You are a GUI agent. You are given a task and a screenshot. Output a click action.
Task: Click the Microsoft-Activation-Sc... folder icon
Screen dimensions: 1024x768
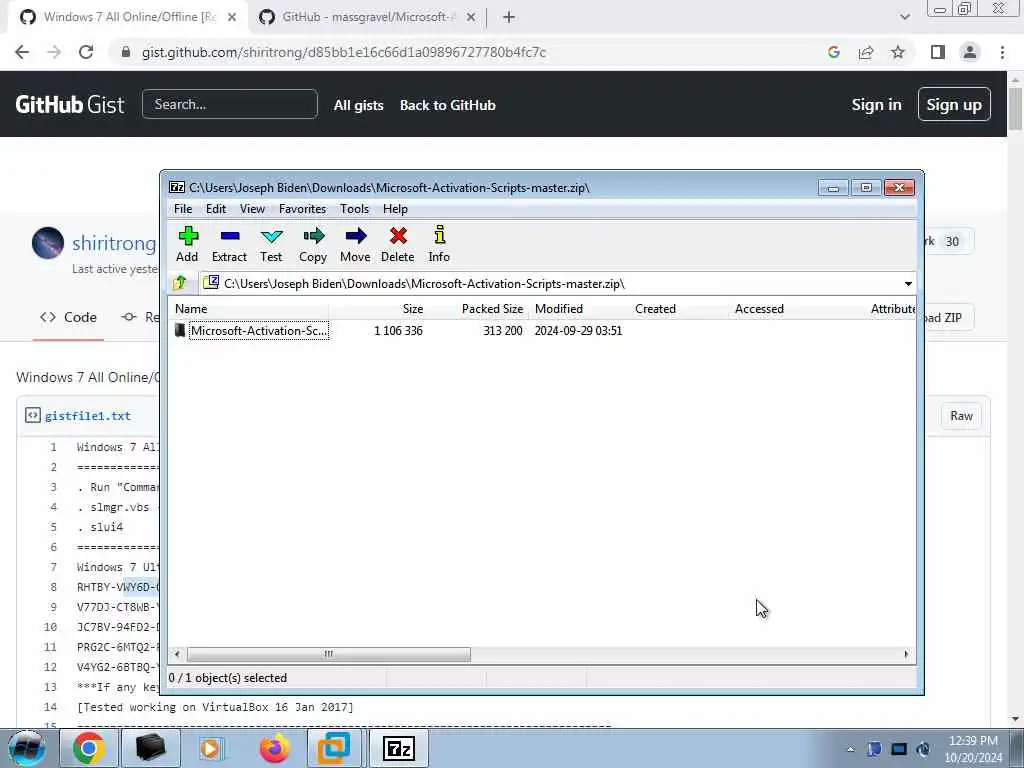(180, 330)
